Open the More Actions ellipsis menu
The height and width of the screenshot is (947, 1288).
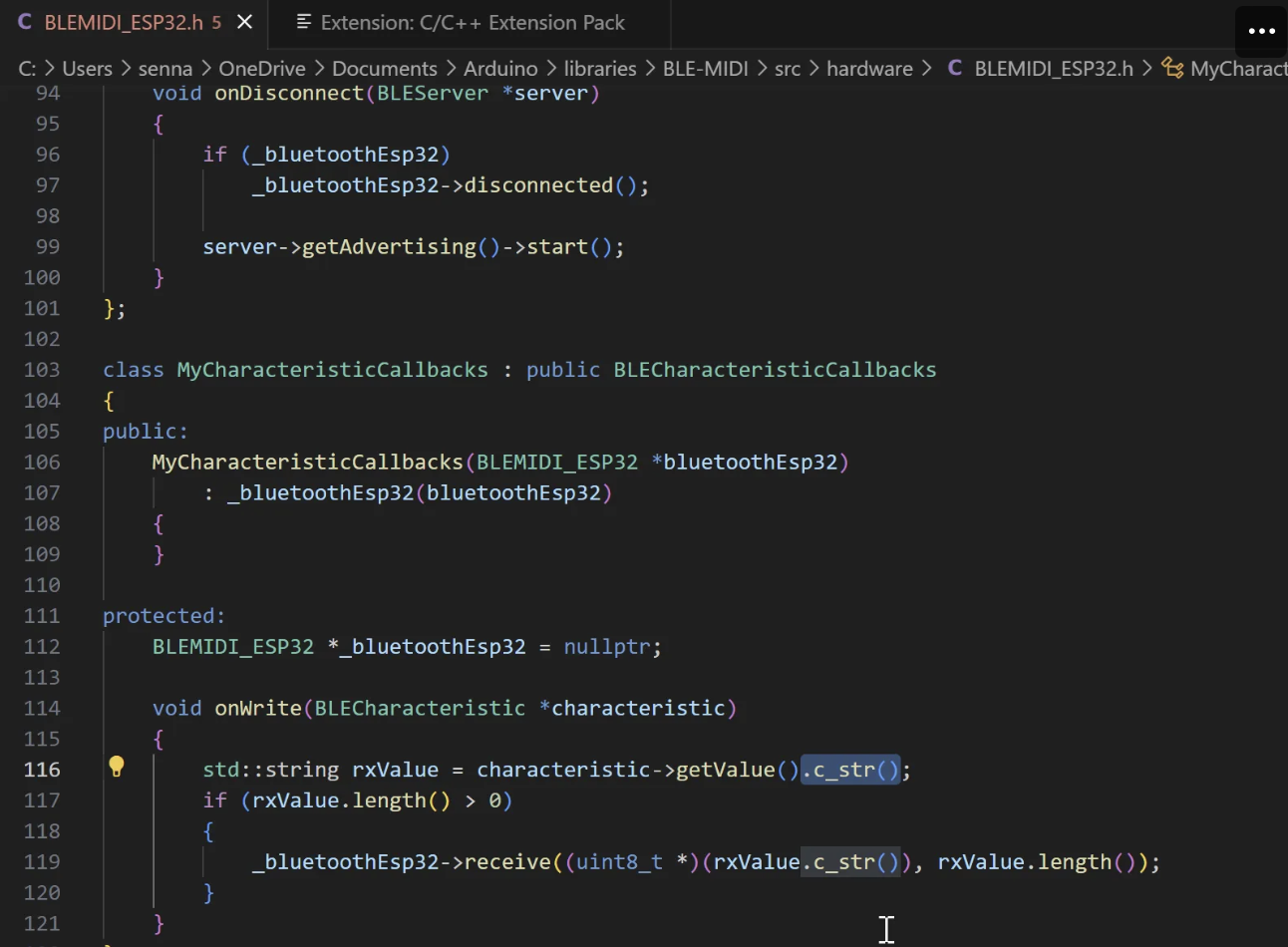click(1261, 30)
